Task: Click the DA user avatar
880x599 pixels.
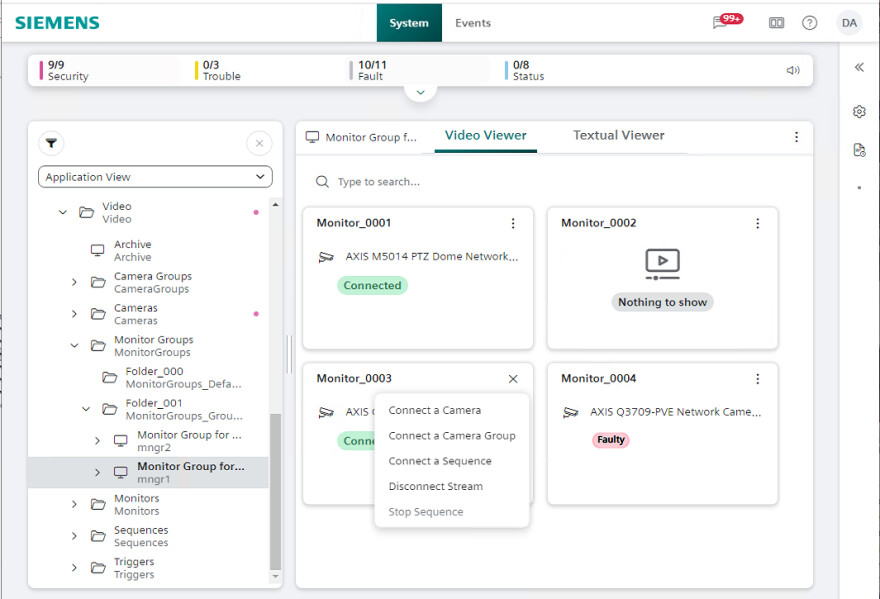Action: pyautogui.click(x=849, y=23)
